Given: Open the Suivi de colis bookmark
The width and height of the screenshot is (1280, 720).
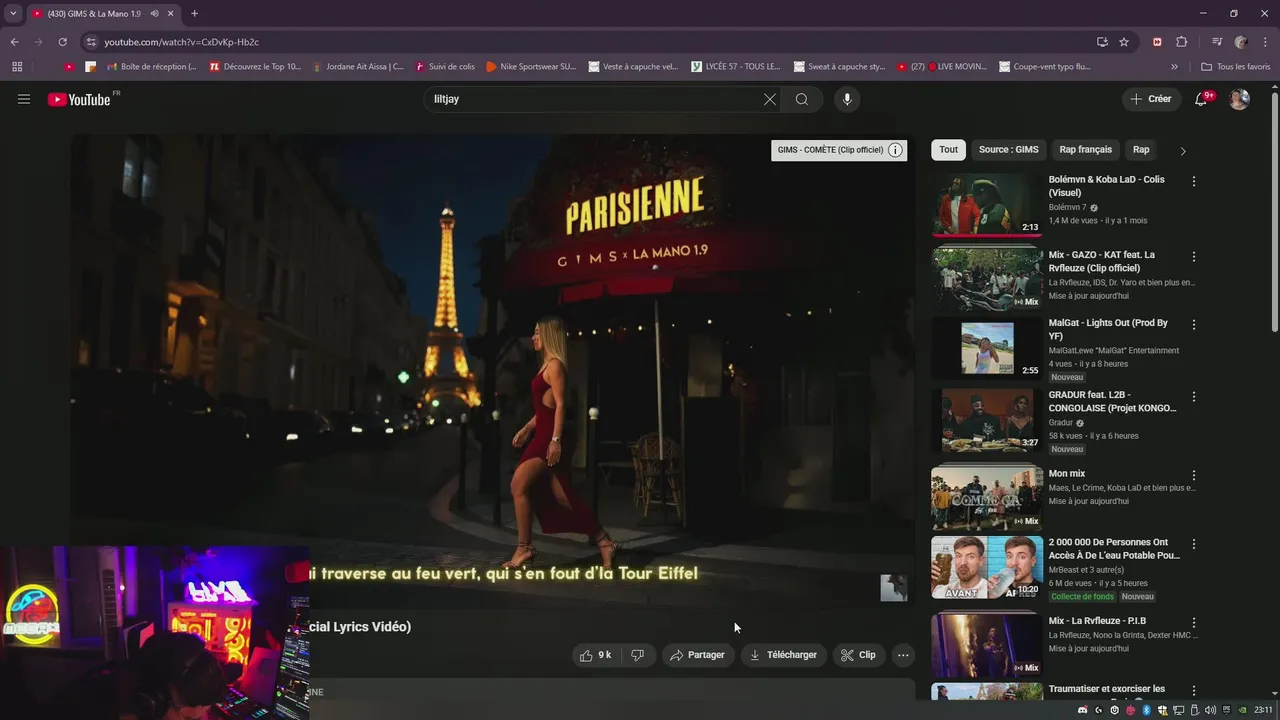Looking at the screenshot, I should pyautogui.click(x=445, y=67).
